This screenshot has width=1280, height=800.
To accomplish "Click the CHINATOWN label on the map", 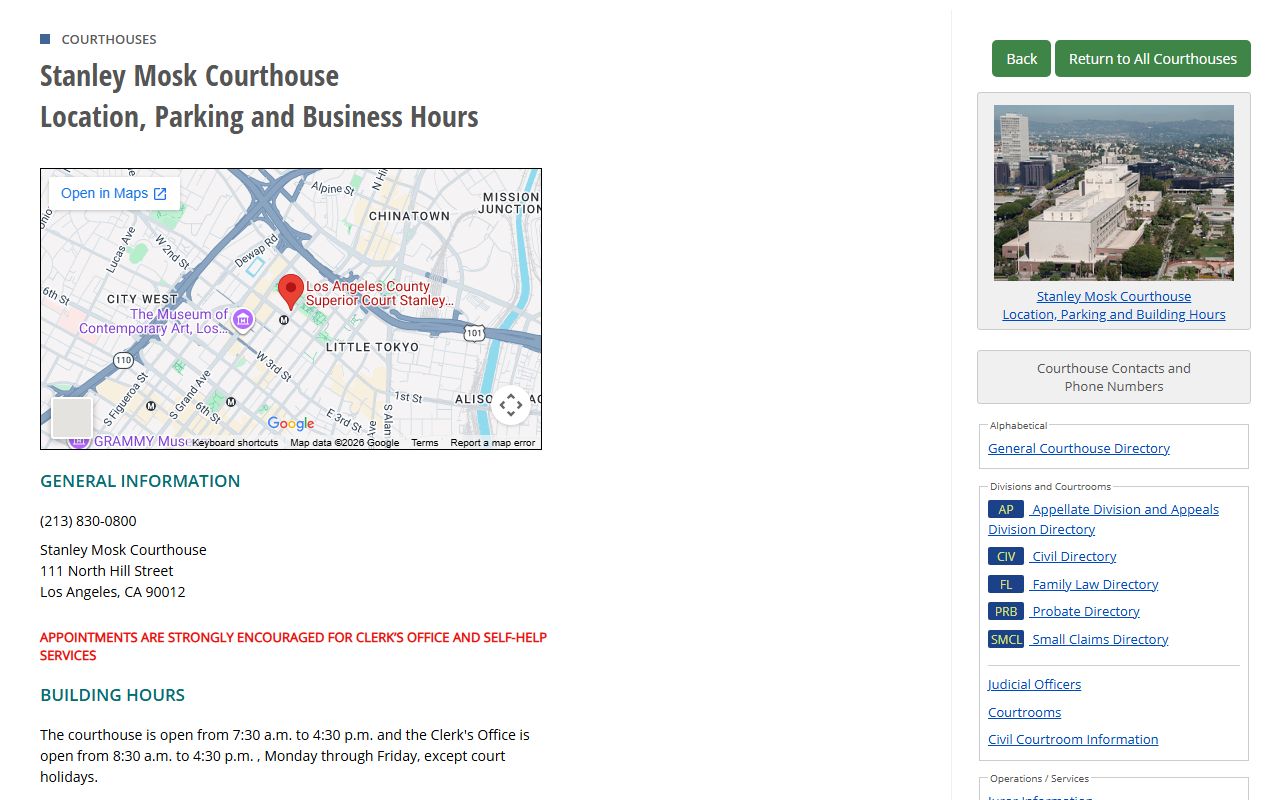I will pos(410,216).
